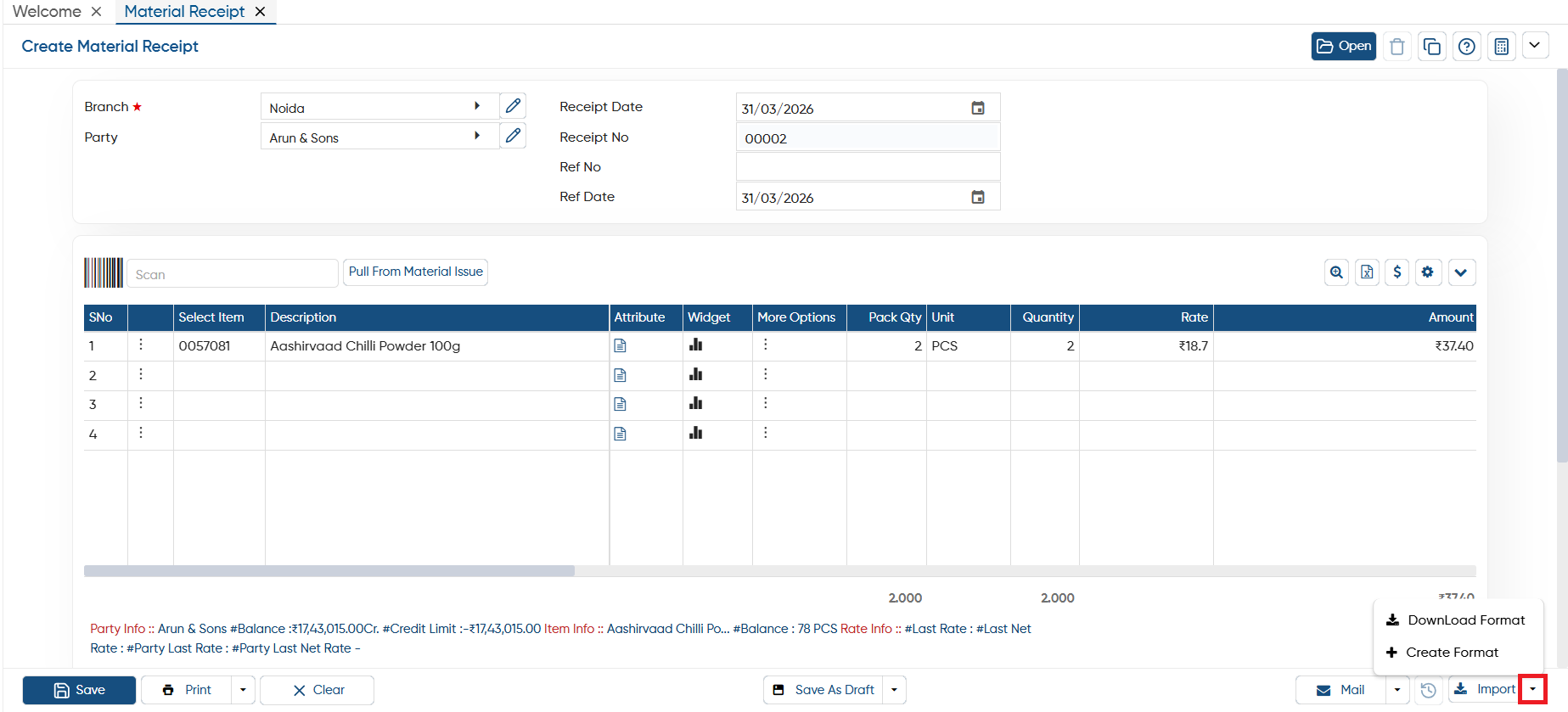Open Receipt Date calendar picker
This screenshot has height=712, width=1568.
(978, 108)
